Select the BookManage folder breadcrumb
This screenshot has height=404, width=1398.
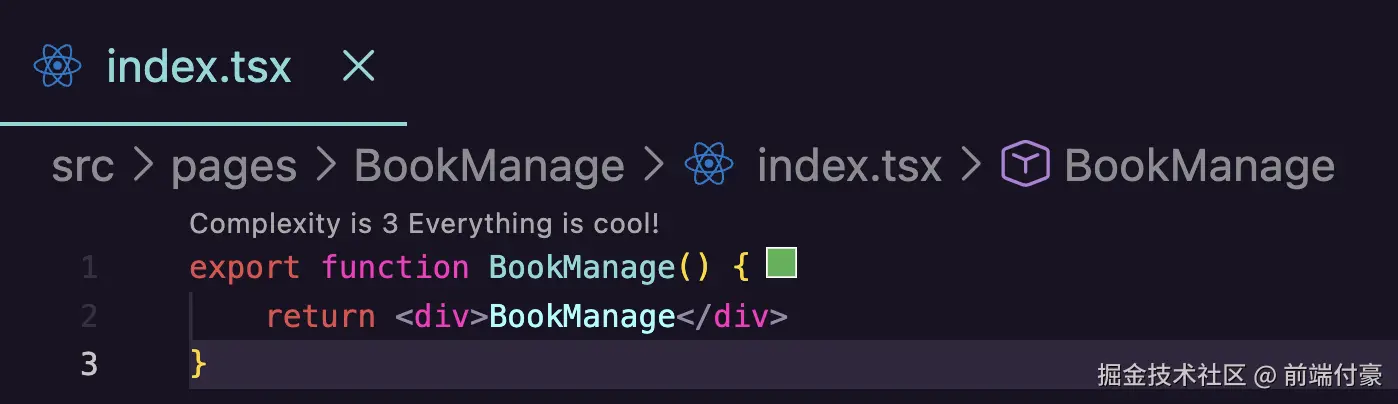tap(489, 166)
